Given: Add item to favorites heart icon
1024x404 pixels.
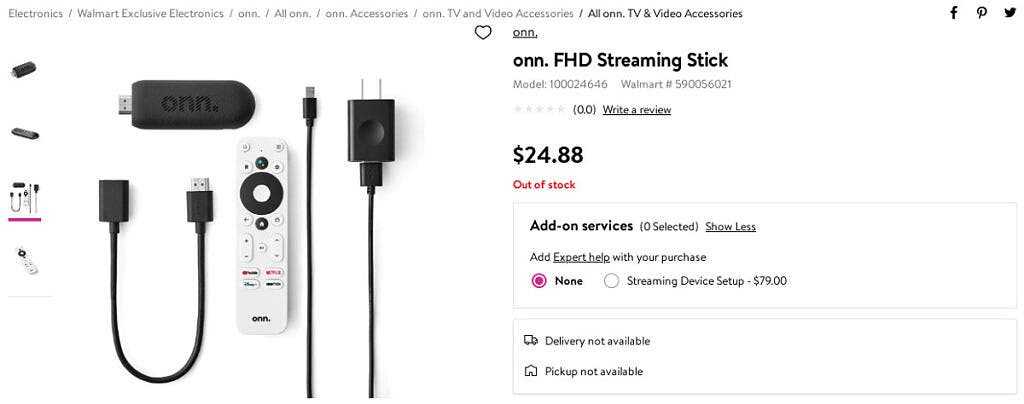Looking at the screenshot, I should [x=483, y=33].
